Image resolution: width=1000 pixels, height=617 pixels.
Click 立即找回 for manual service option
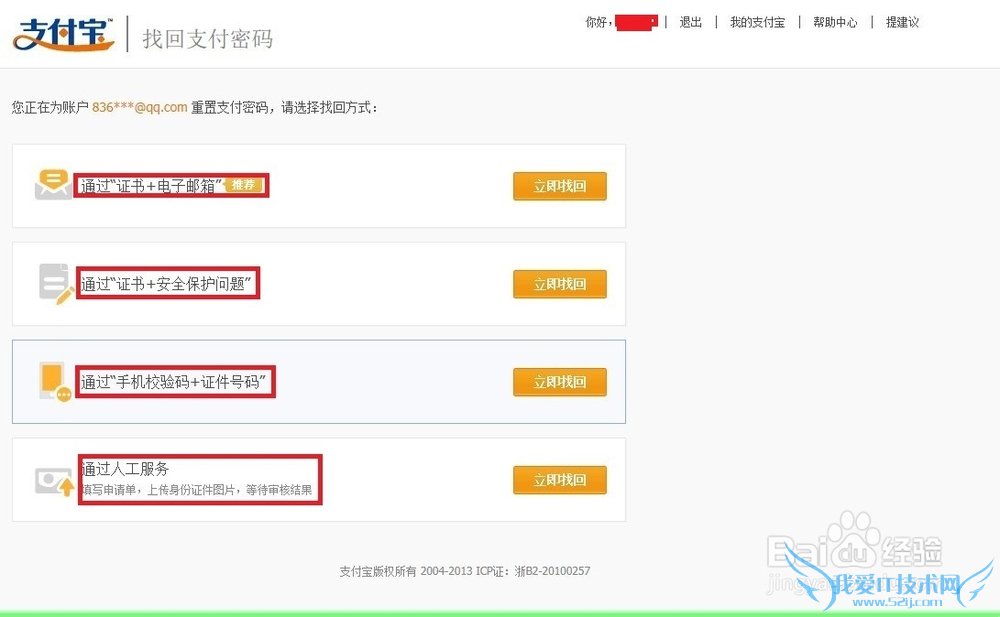pyautogui.click(x=559, y=480)
